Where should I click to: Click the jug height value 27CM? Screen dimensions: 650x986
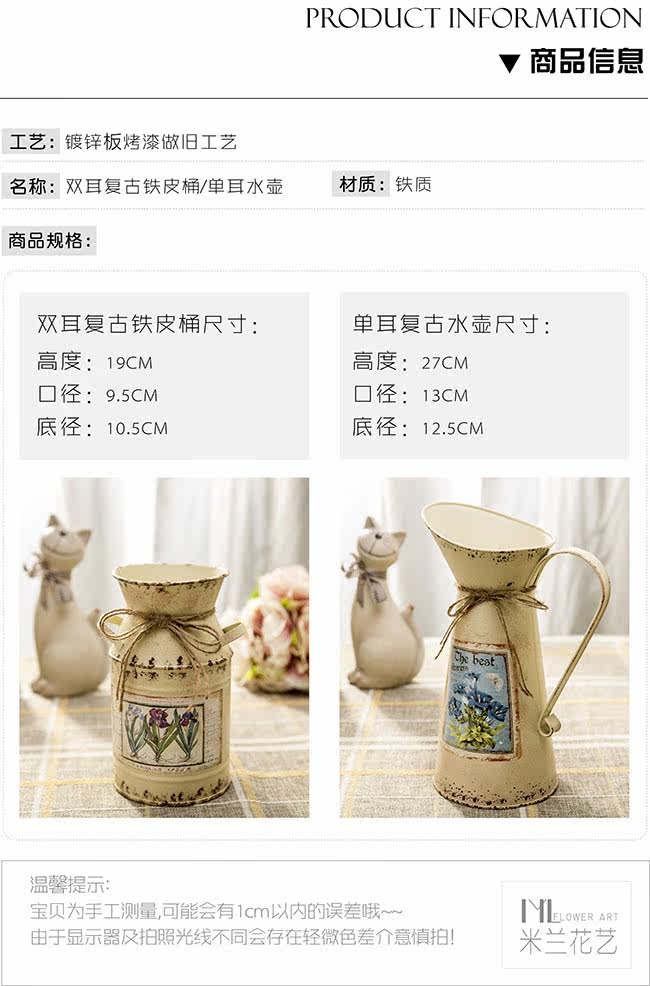445,363
